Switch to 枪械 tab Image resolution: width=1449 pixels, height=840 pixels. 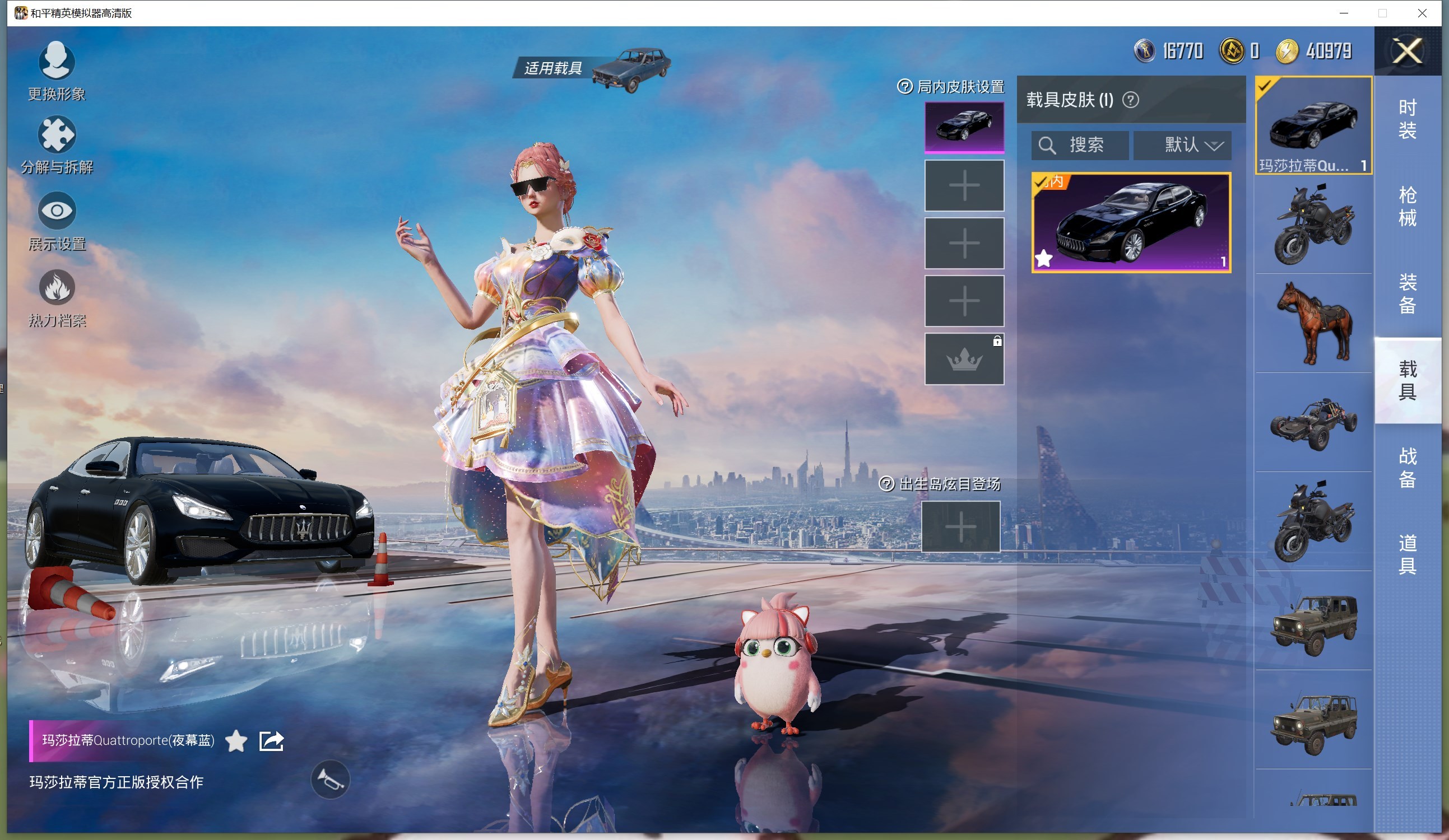point(1408,207)
